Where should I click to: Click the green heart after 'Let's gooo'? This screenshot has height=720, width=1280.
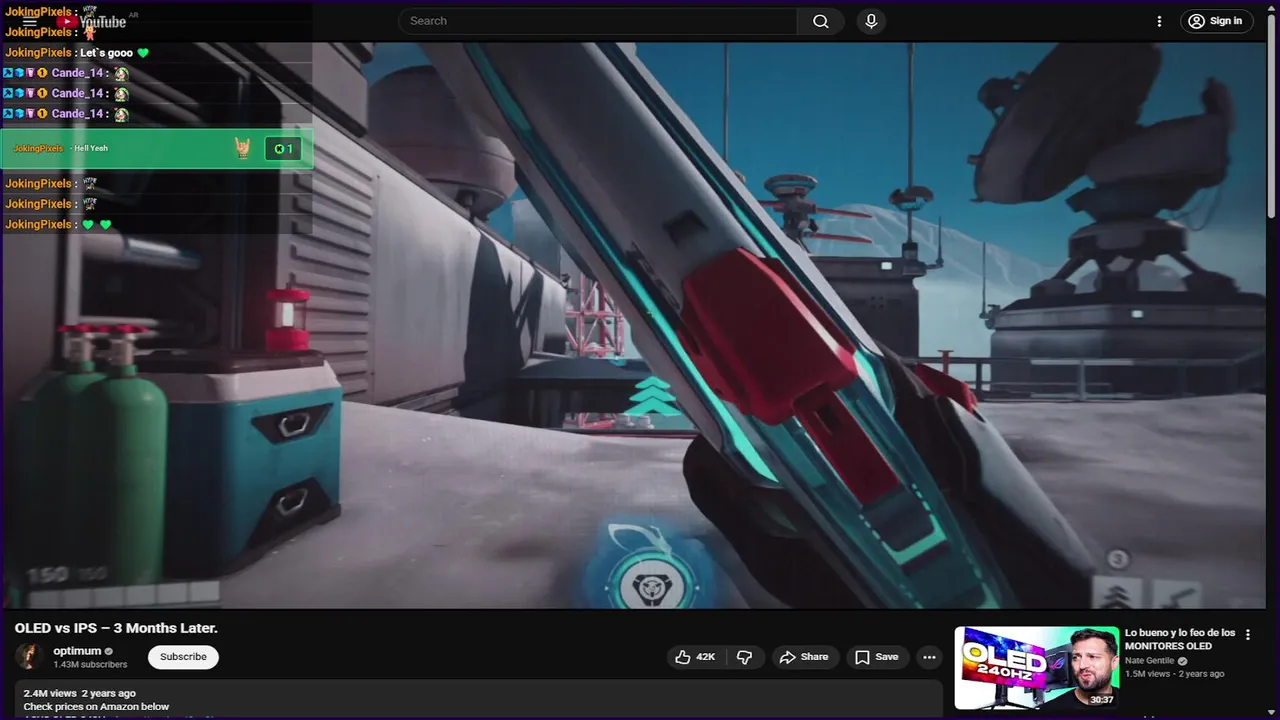(143, 53)
